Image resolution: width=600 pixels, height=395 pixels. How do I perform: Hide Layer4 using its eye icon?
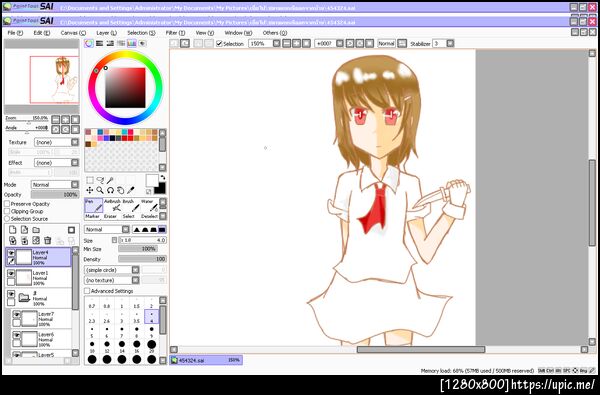point(11,253)
